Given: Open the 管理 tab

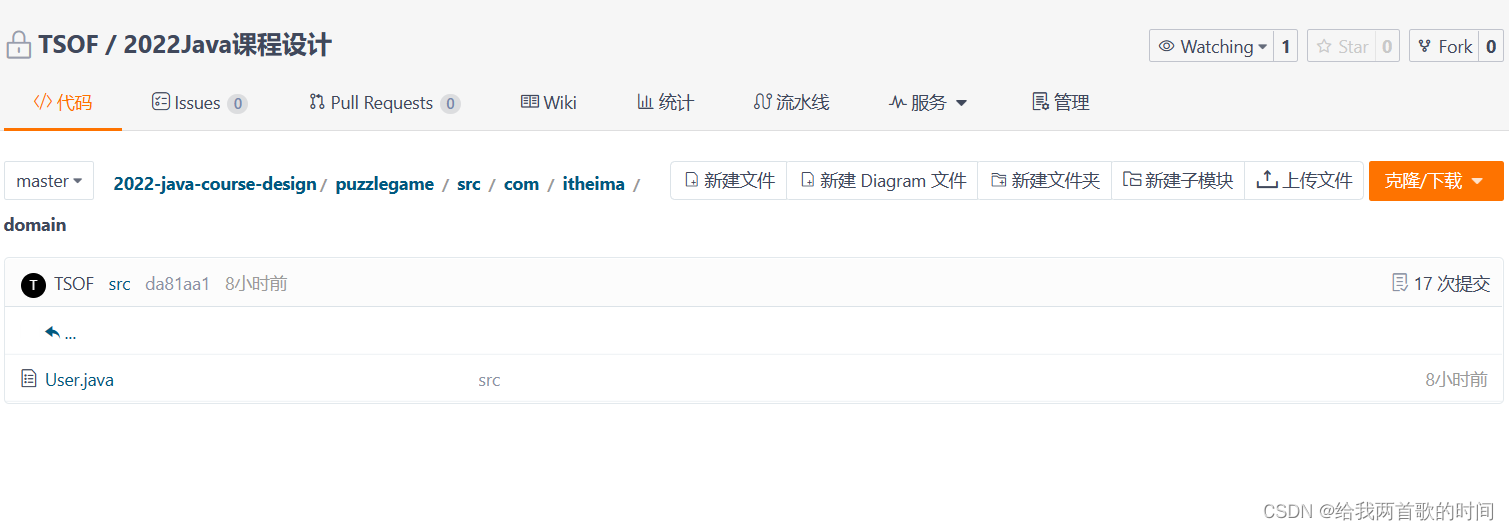Looking at the screenshot, I should pyautogui.click(x=1060, y=102).
